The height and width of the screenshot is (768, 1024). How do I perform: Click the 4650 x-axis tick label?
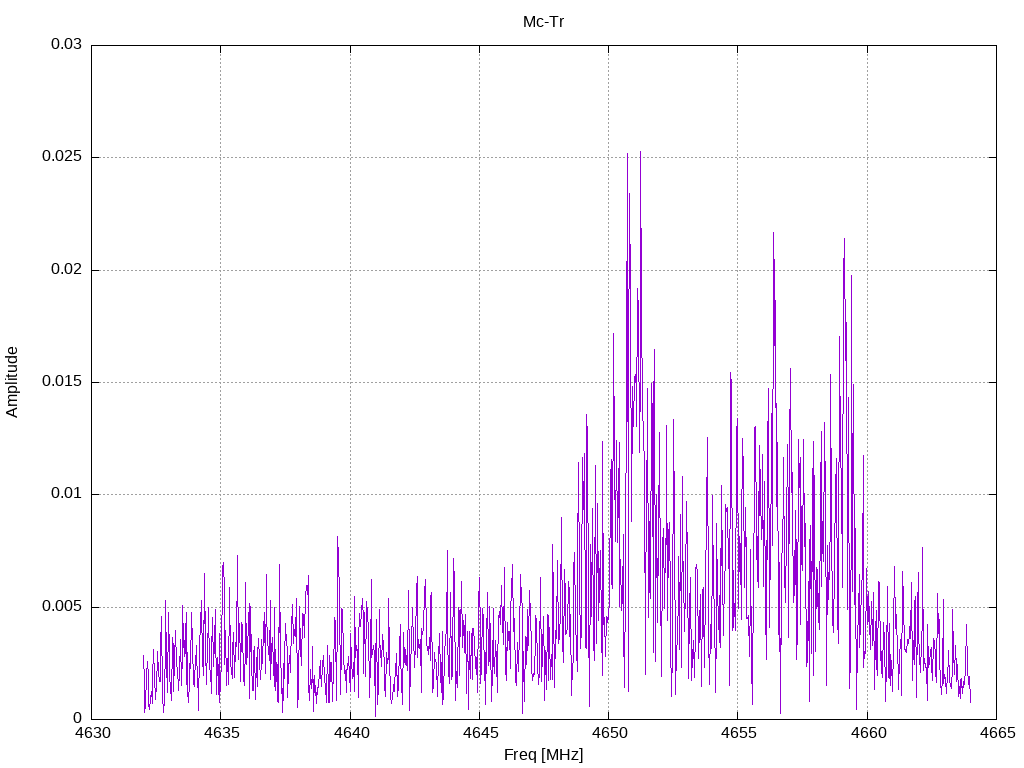pos(609,733)
